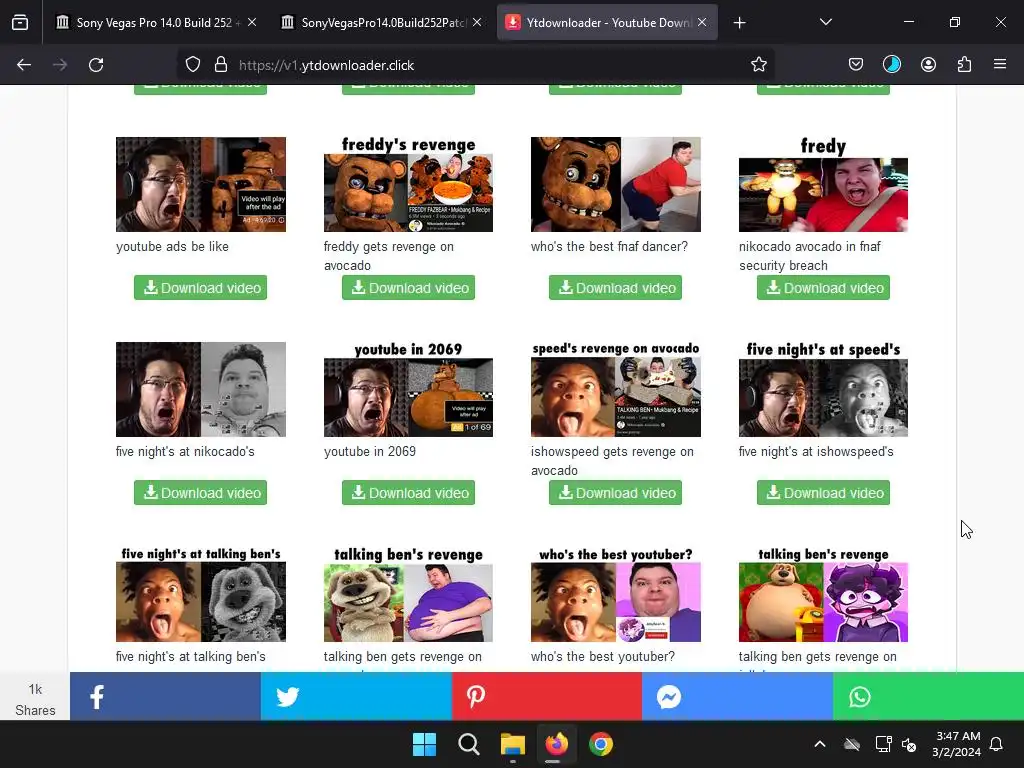Download 'five night's at ishowspeed's' video
The height and width of the screenshot is (768, 1024).
(x=823, y=493)
